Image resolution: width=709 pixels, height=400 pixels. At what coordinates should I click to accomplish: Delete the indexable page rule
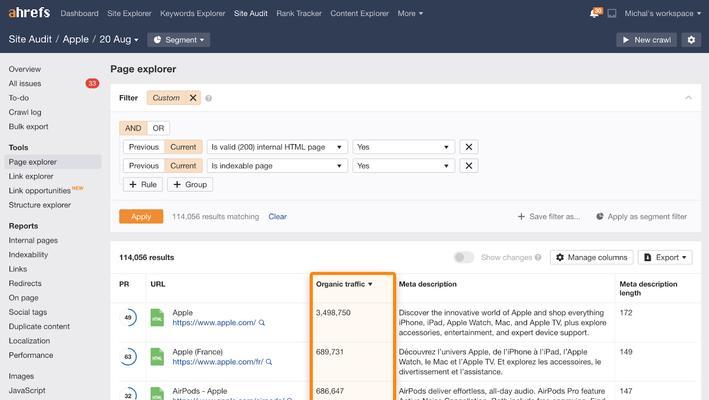[468, 166]
